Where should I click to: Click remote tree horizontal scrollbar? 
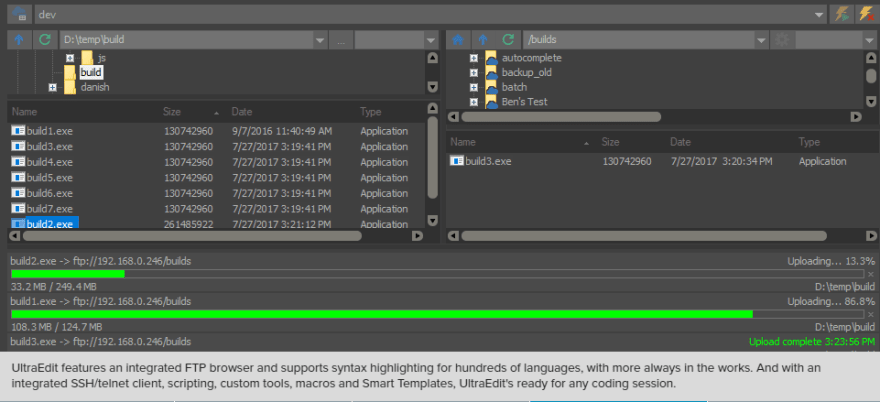coord(561,117)
